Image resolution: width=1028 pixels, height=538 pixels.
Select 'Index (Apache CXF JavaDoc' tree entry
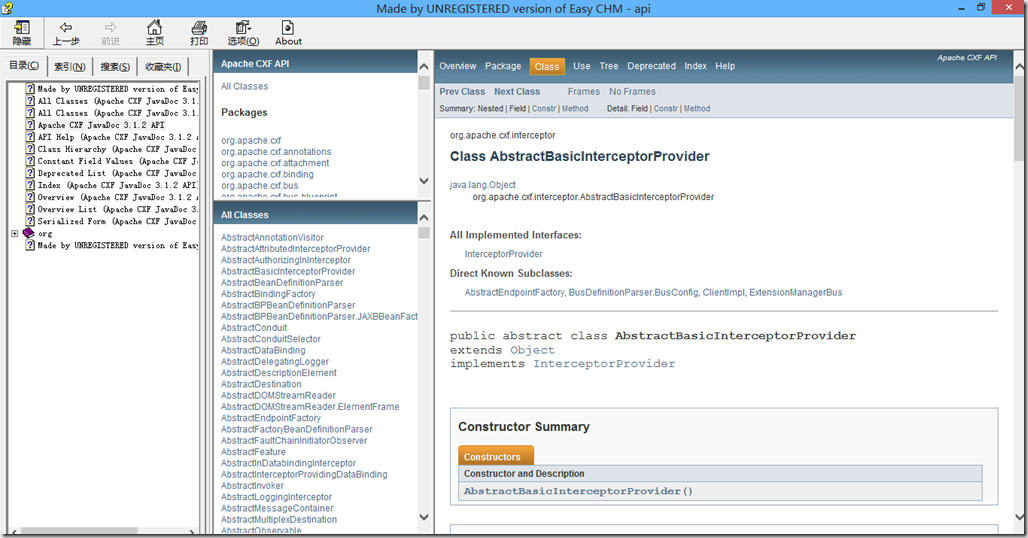118,185
